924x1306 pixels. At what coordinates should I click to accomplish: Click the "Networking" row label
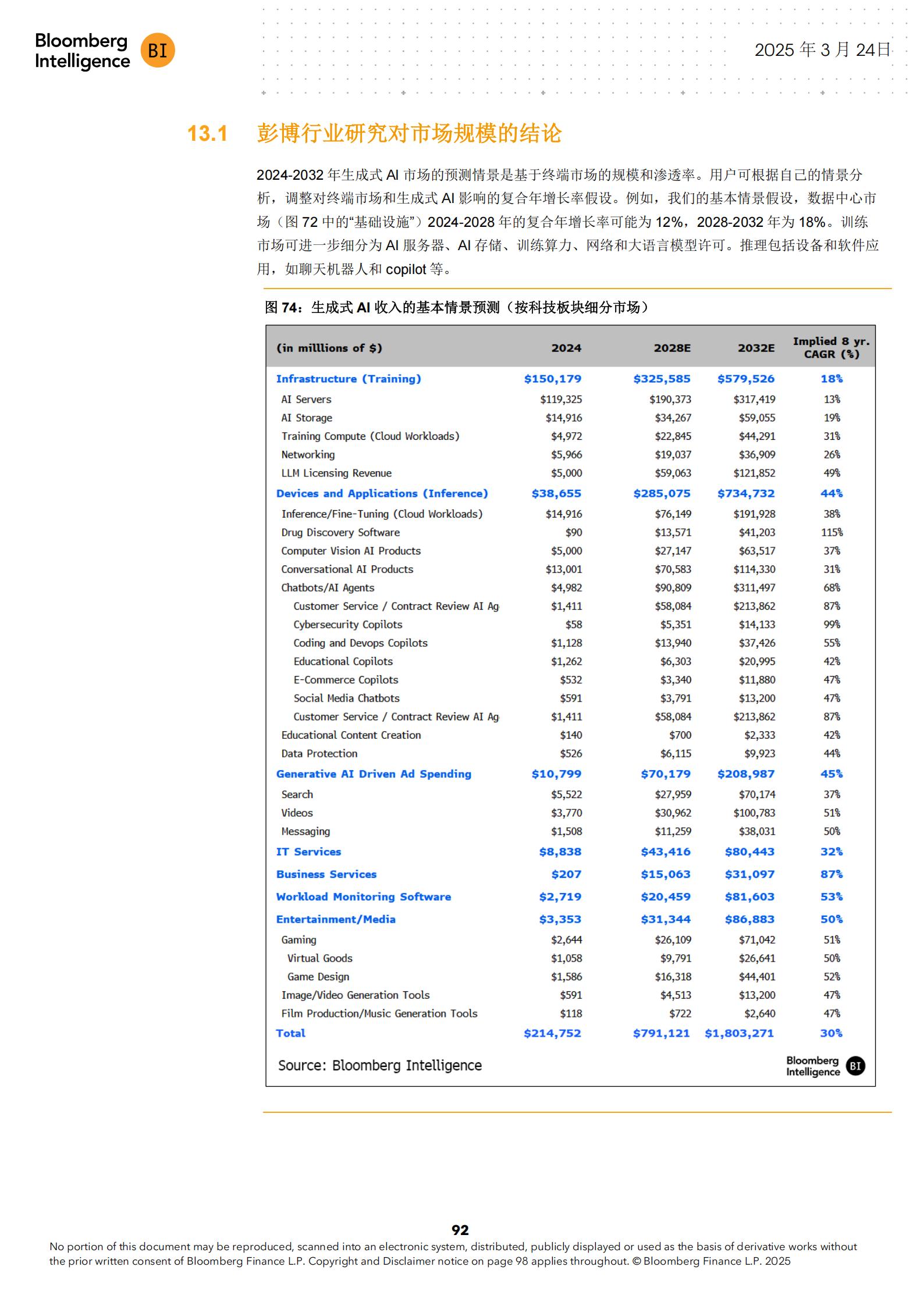click(x=308, y=455)
